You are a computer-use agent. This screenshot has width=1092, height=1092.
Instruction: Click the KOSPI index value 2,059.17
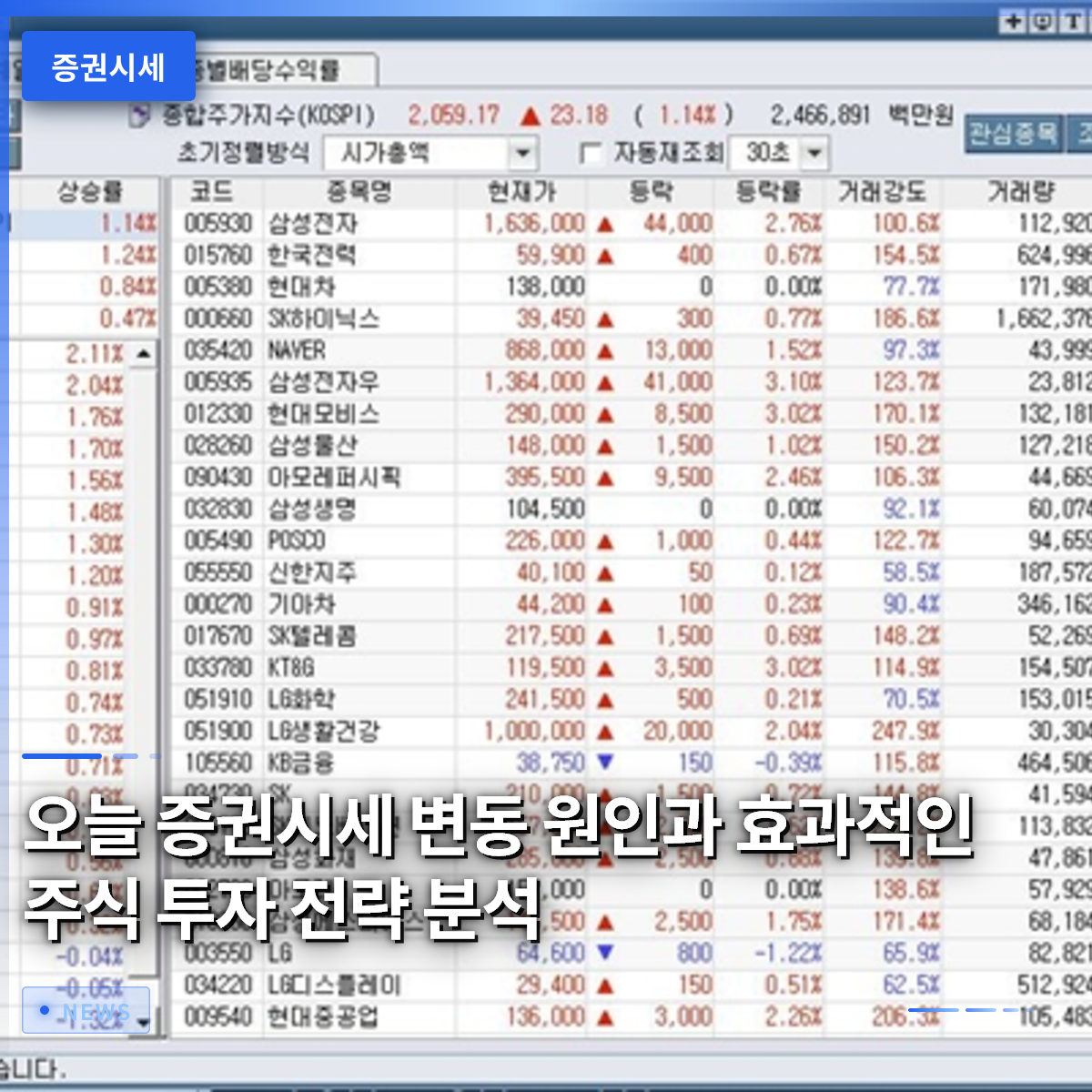(454, 116)
